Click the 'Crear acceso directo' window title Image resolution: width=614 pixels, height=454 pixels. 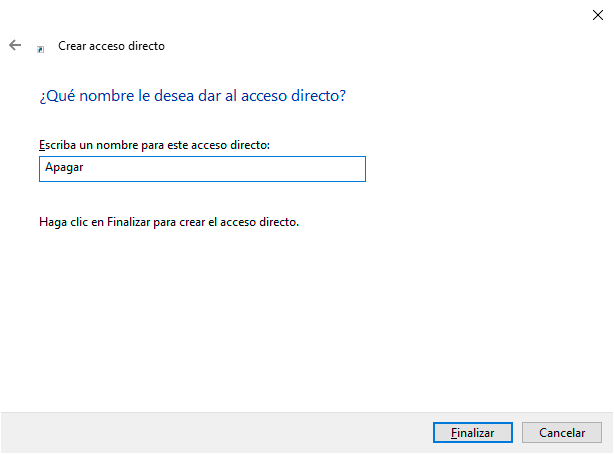[112, 46]
